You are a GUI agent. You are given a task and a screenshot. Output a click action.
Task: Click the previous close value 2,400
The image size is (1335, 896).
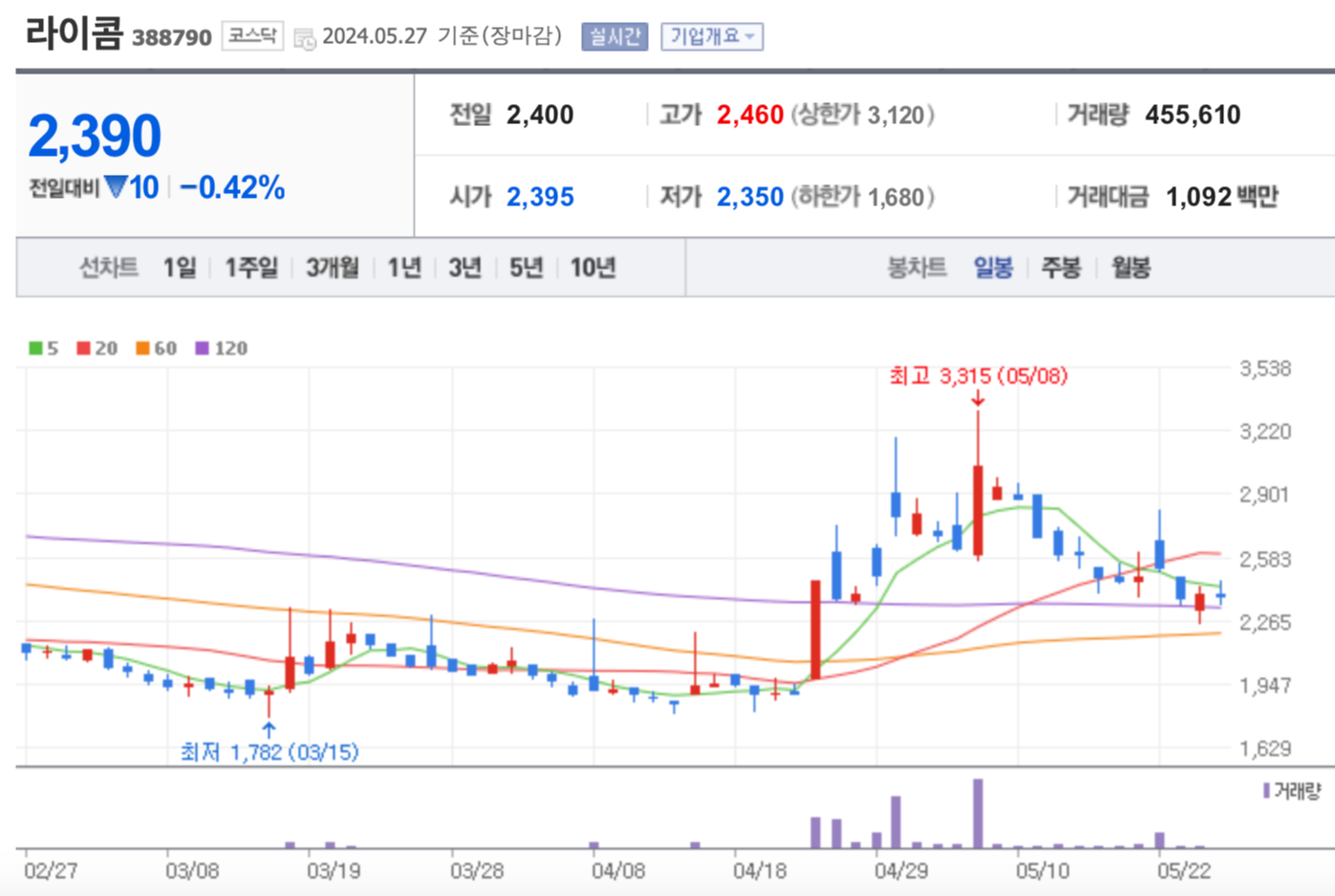coord(540,116)
